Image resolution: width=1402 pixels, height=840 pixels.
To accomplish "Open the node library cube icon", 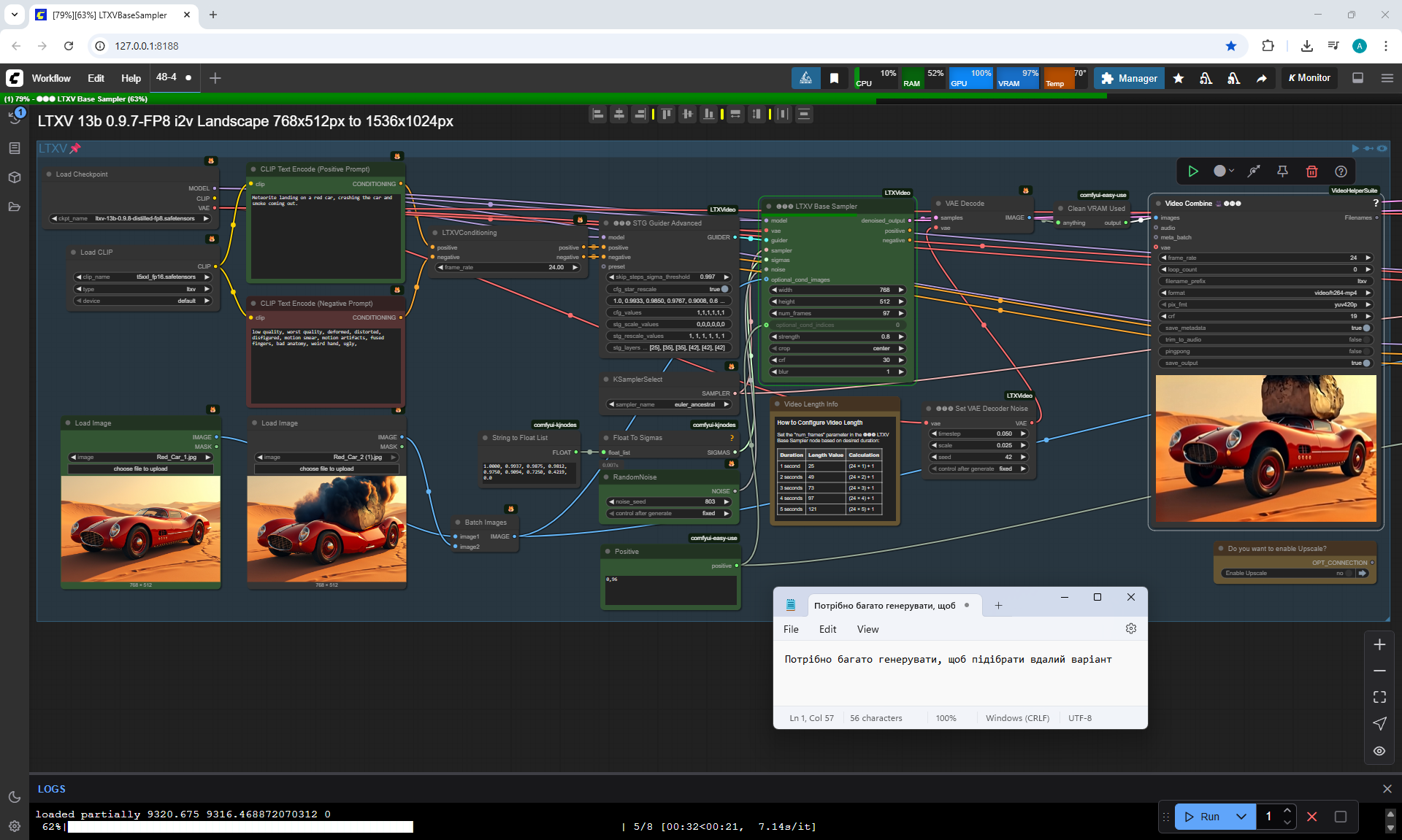I will [x=15, y=177].
